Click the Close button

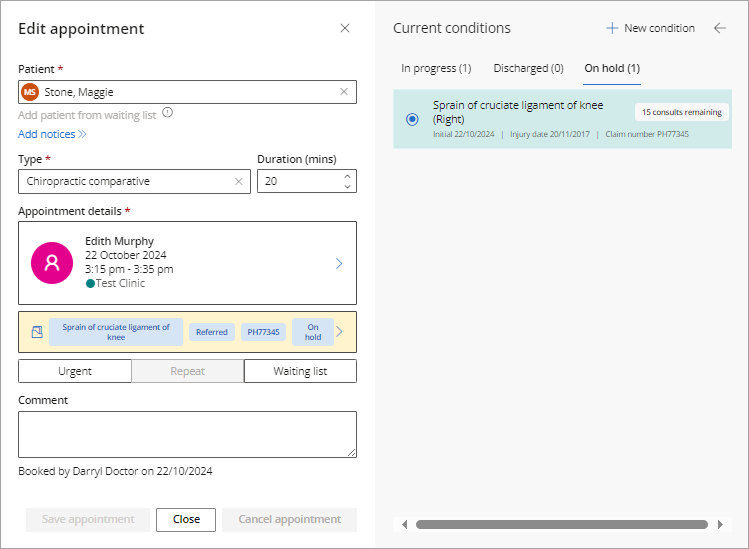click(186, 519)
